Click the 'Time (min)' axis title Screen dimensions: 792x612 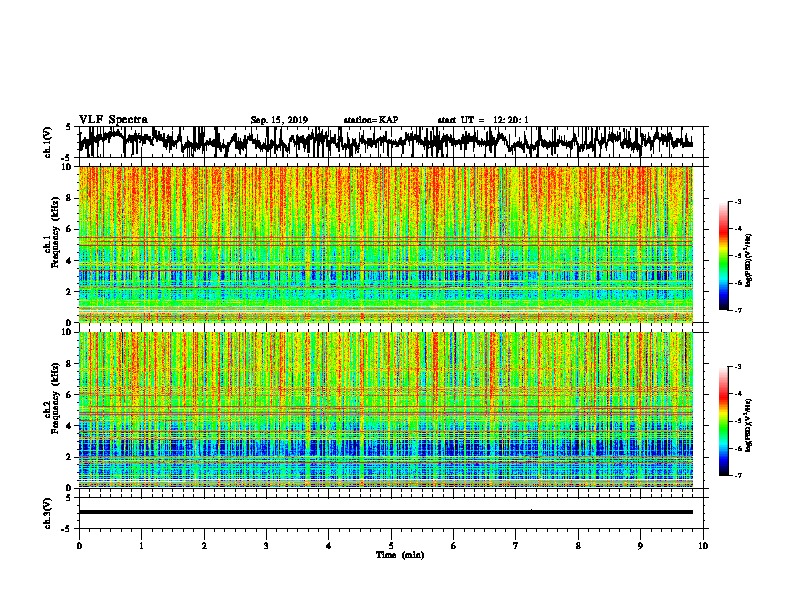click(x=400, y=555)
